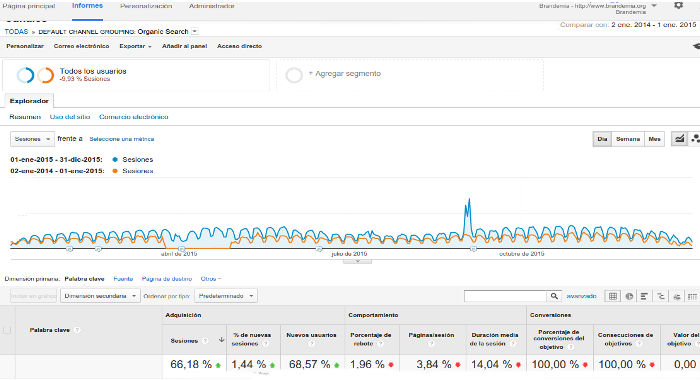Viewport: 700px width, 380px height.
Task: Switch to term cloud view icon
Action: [677, 296]
